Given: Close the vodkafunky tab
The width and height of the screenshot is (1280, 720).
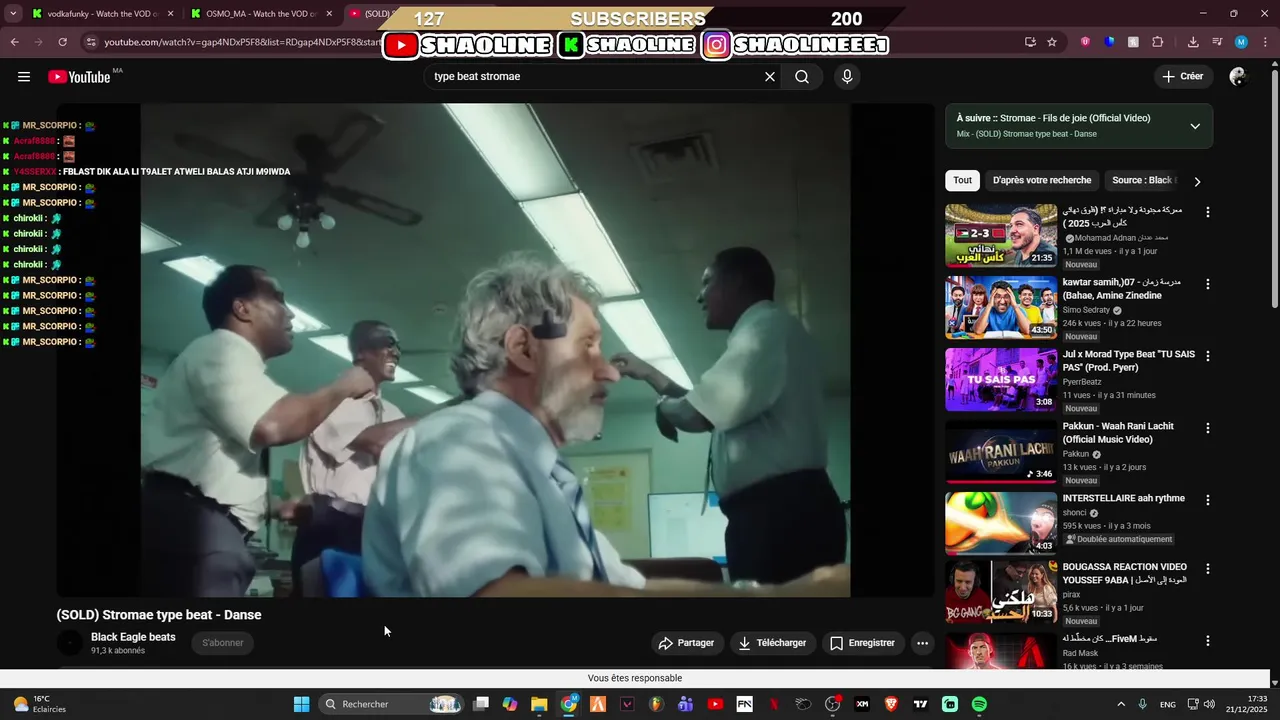Looking at the screenshot, I should (x=170, y=14).
